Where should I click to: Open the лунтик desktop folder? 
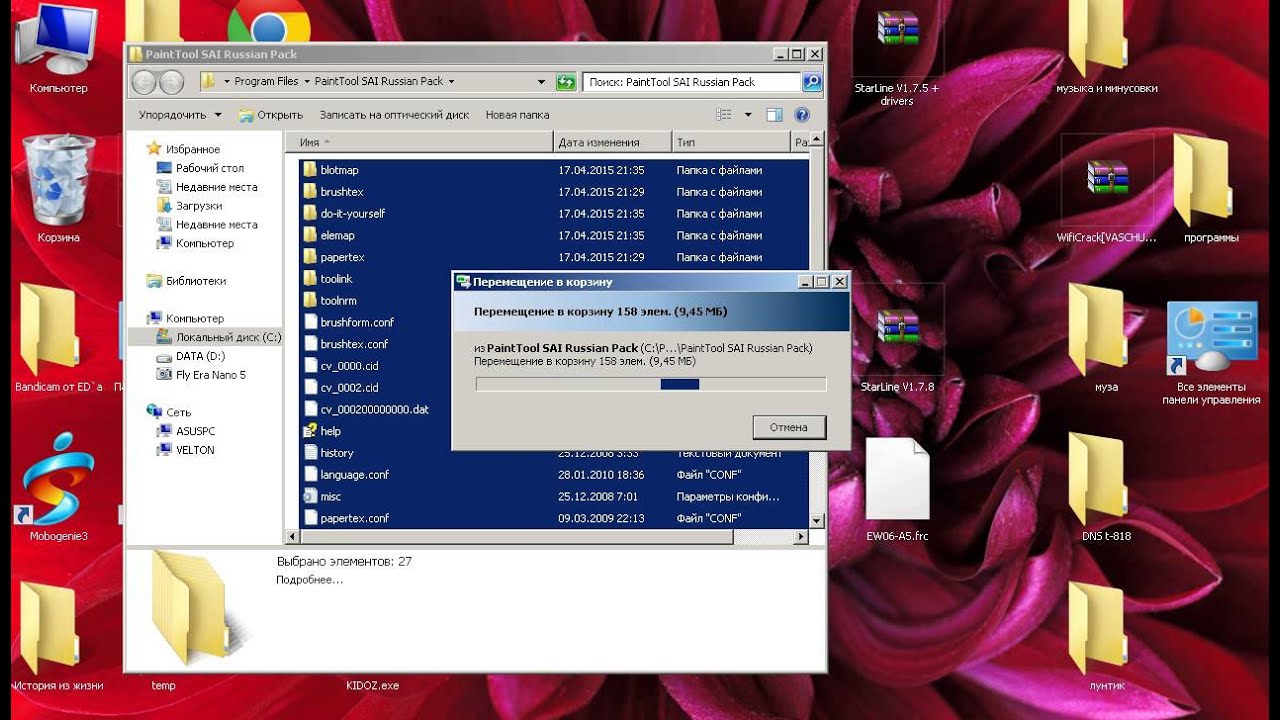coord(1106,635)
